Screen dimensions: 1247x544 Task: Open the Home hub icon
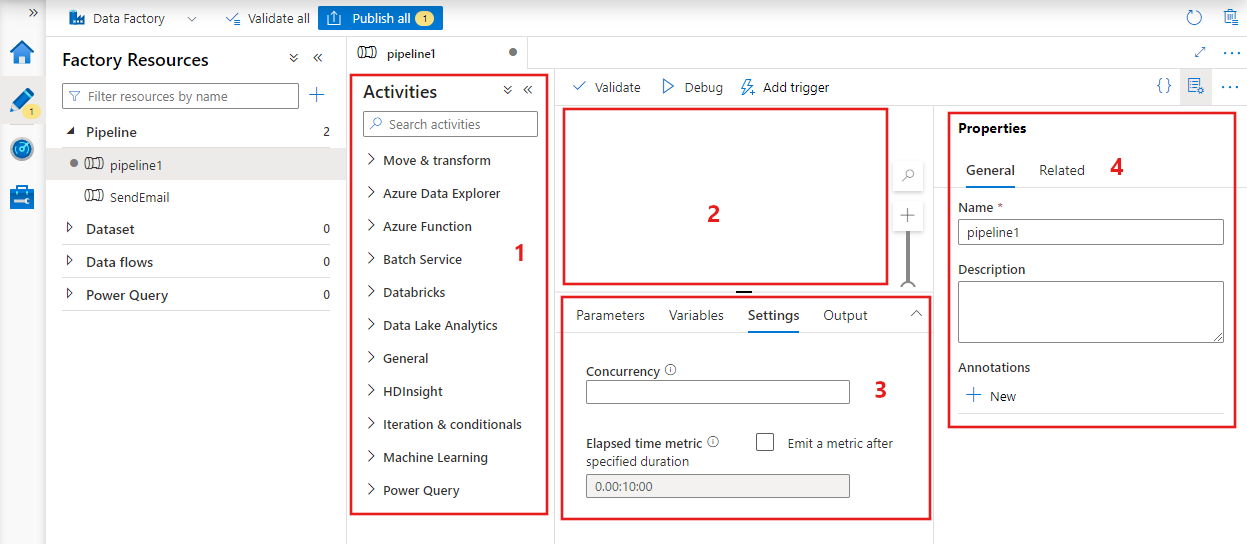21,52
